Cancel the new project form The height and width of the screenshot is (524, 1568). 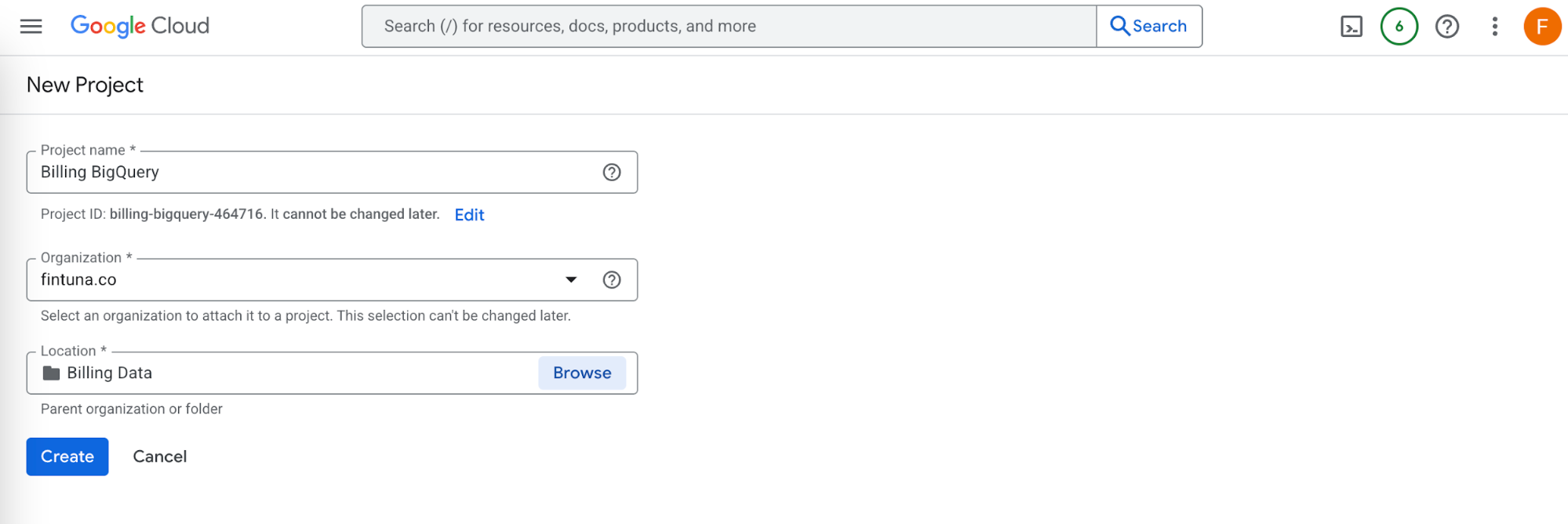pyautogui.click(x=160, y=457)
